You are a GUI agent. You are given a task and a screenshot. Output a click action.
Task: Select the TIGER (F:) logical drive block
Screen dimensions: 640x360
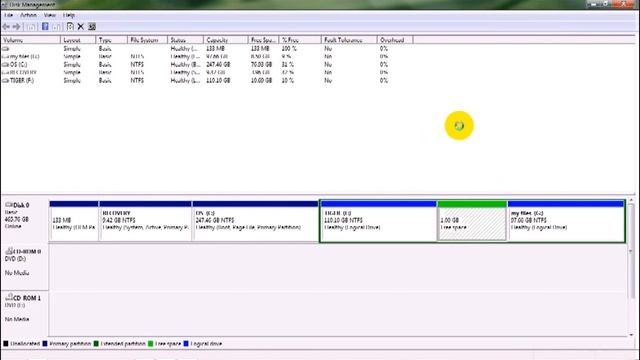click(379, 221)
